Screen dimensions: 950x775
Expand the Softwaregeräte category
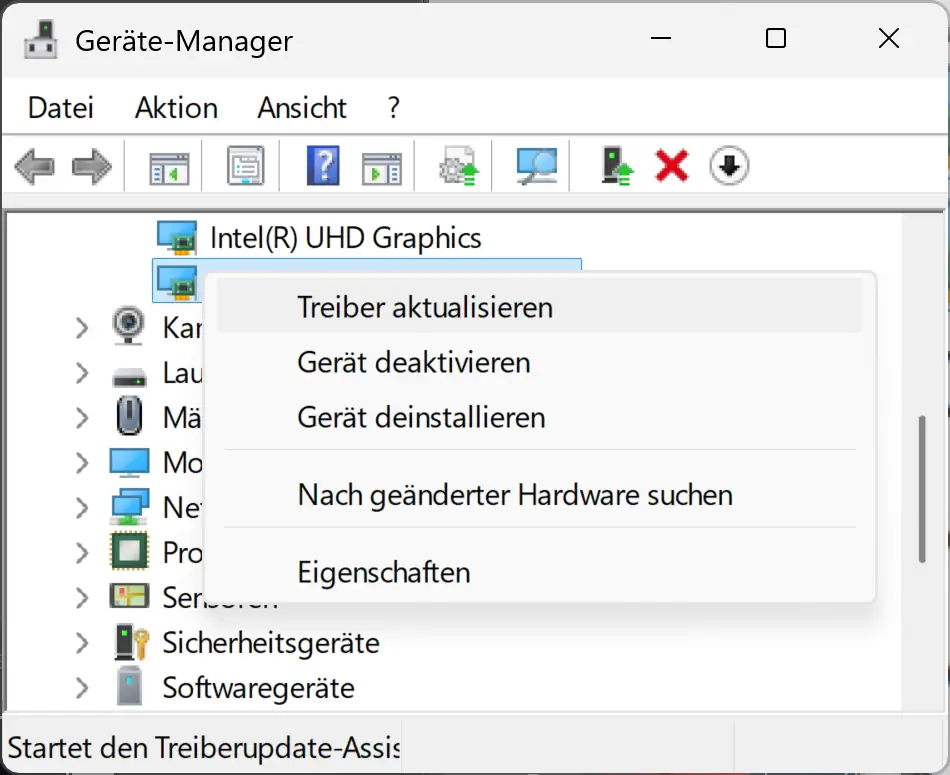coord(81,688)
